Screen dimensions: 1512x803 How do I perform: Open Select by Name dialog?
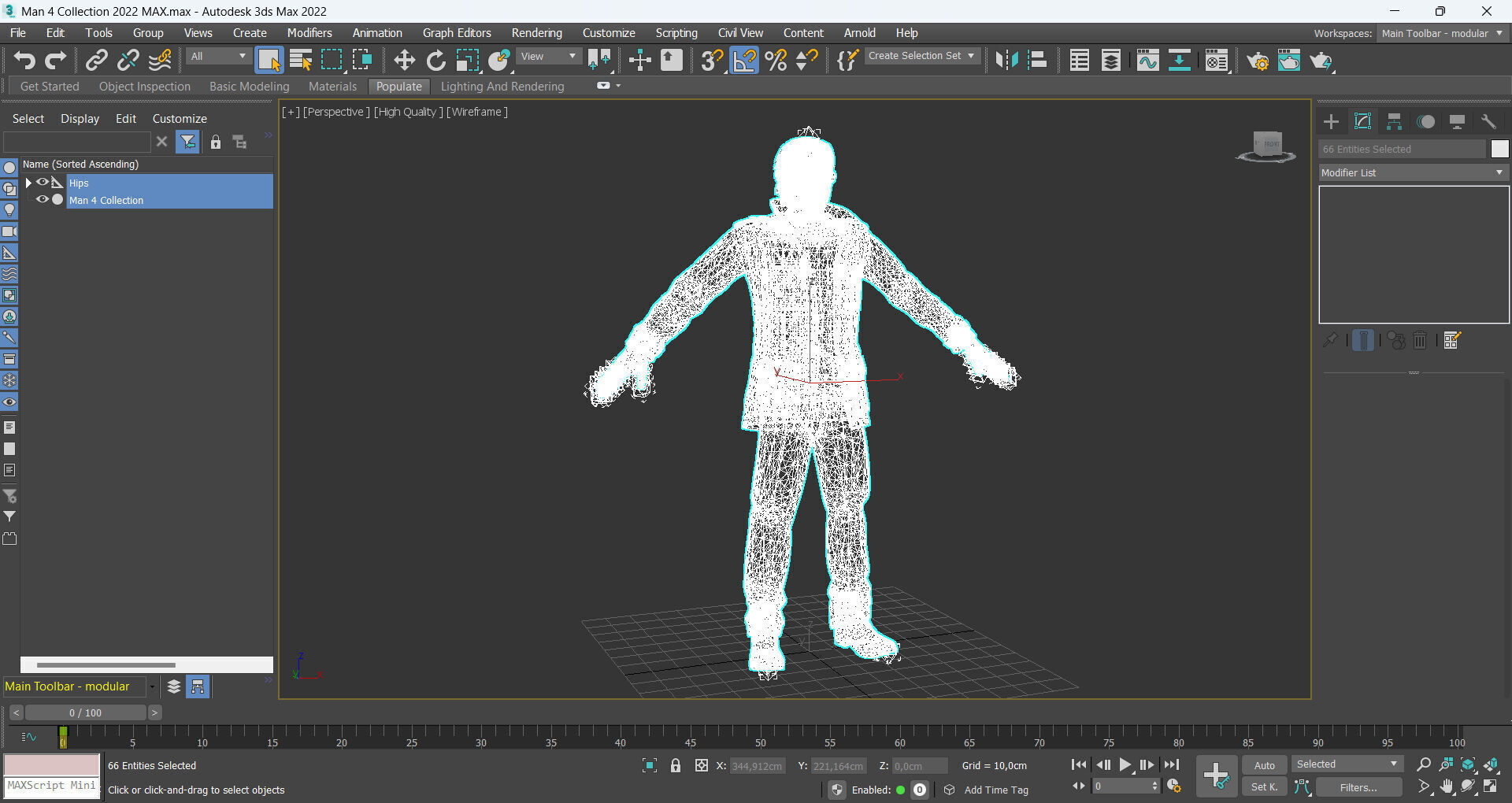click(x=300, y=61)
